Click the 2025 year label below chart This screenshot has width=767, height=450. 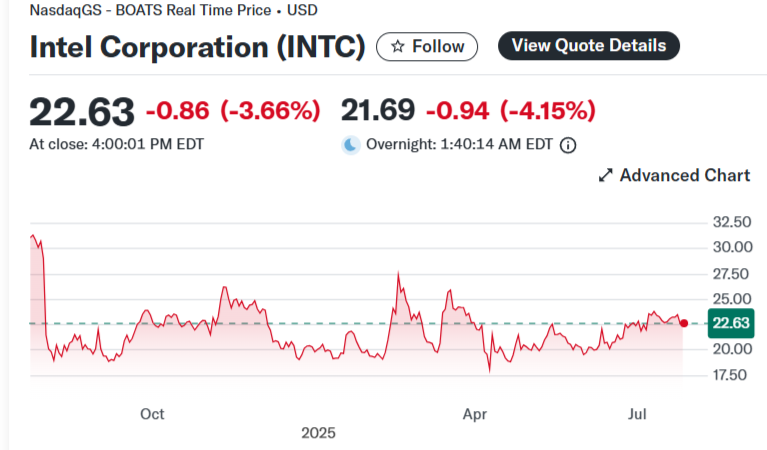click(319, 433)
